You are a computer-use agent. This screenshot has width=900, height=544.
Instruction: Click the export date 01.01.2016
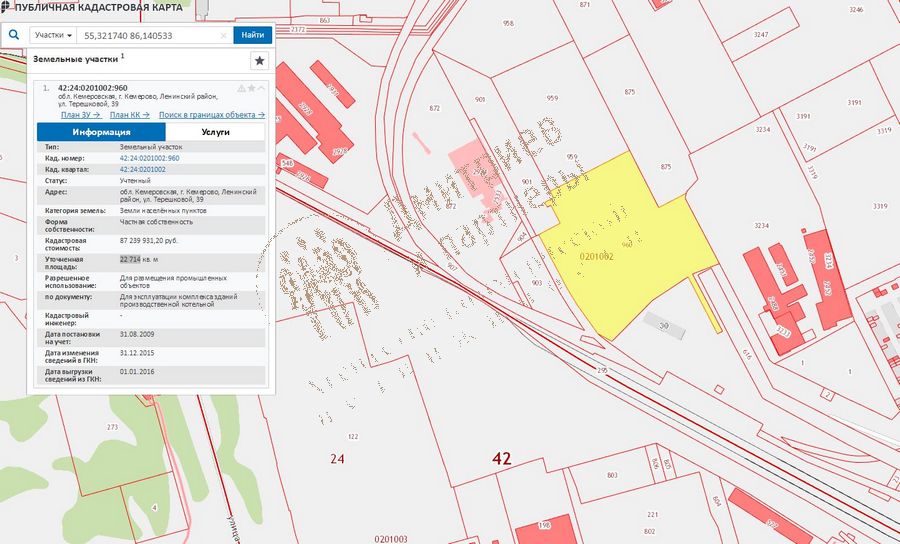137,372
